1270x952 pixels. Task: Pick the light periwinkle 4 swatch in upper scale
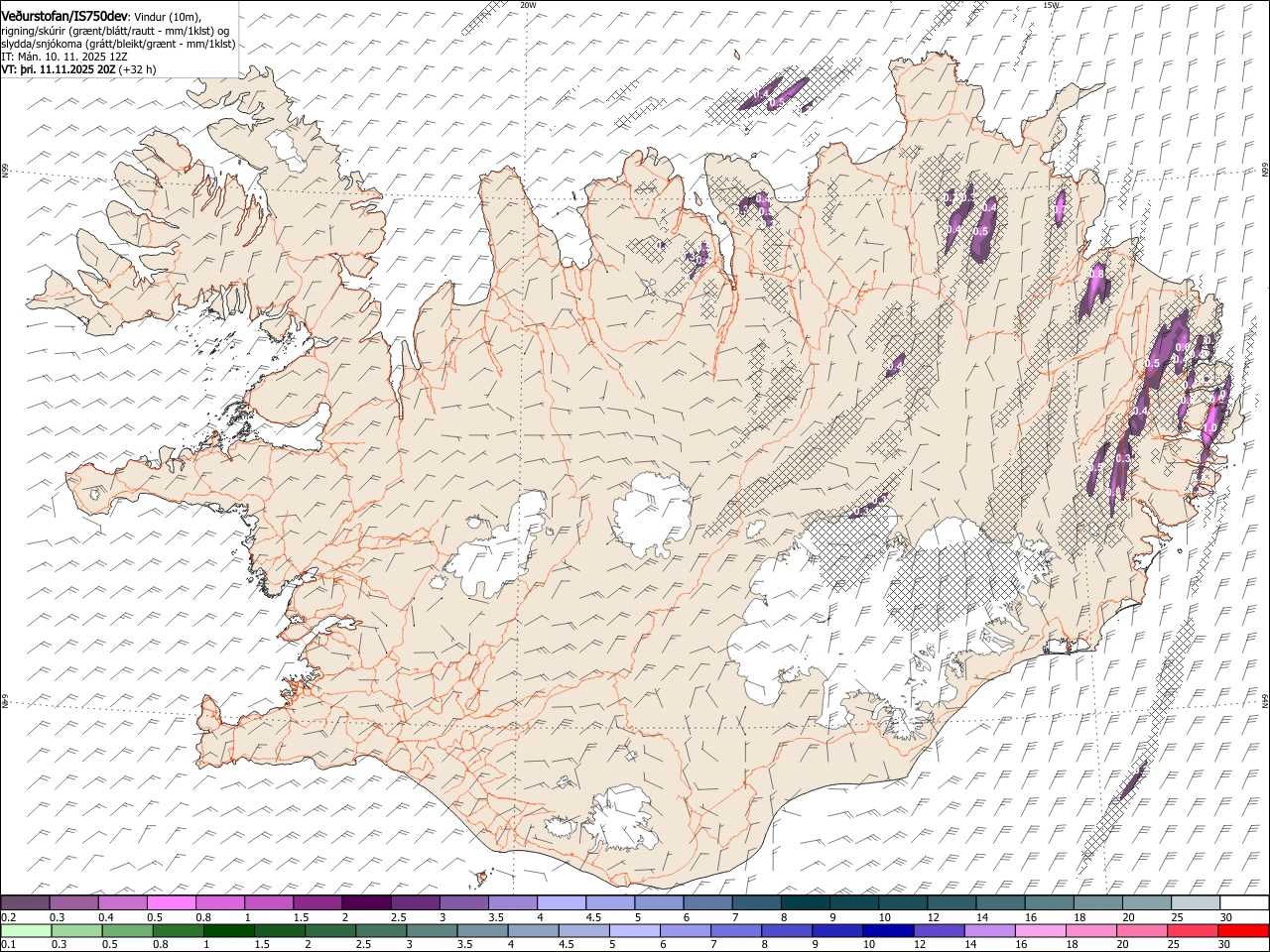[x=561, y=903]
